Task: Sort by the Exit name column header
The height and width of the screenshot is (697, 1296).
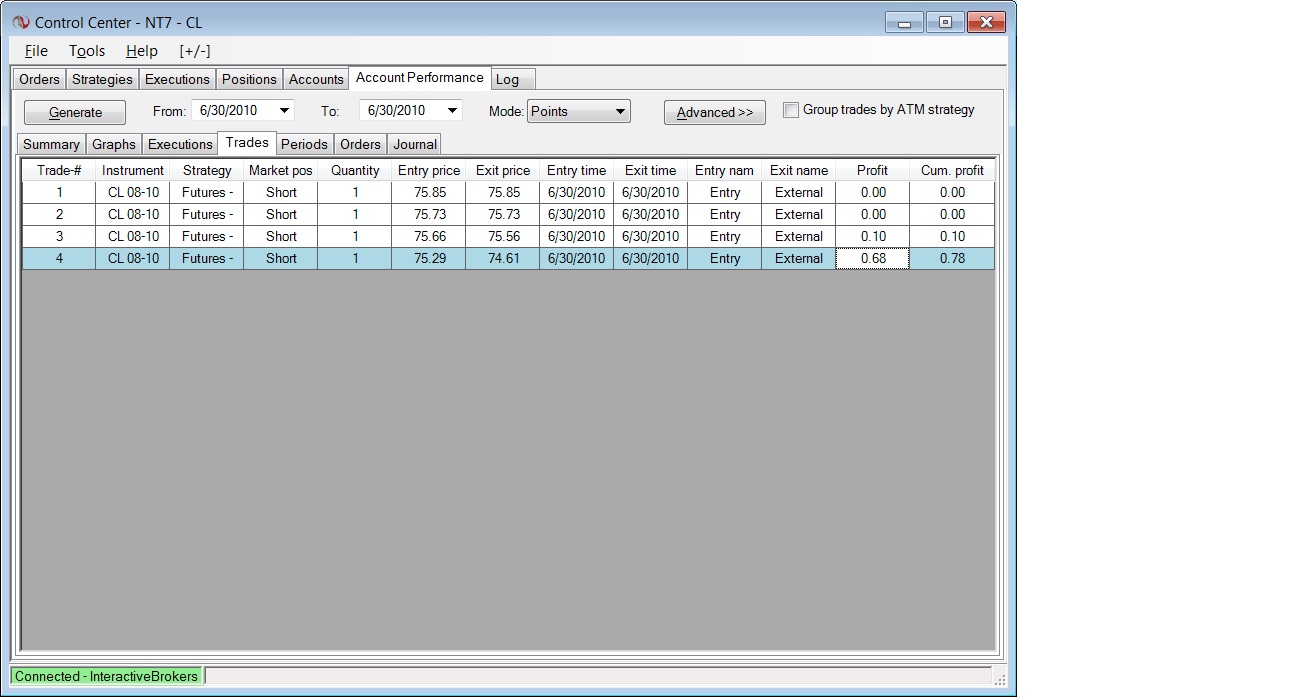Action: [799, 170]
